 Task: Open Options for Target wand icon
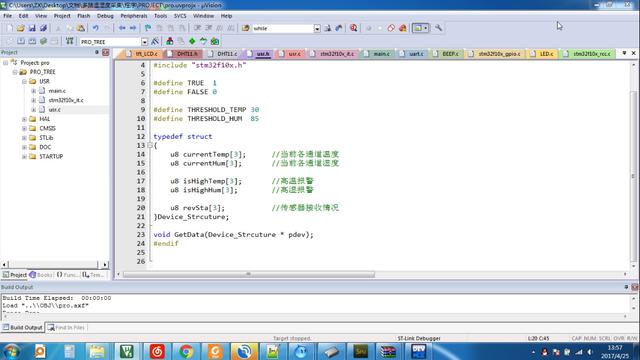click(155, 41)
